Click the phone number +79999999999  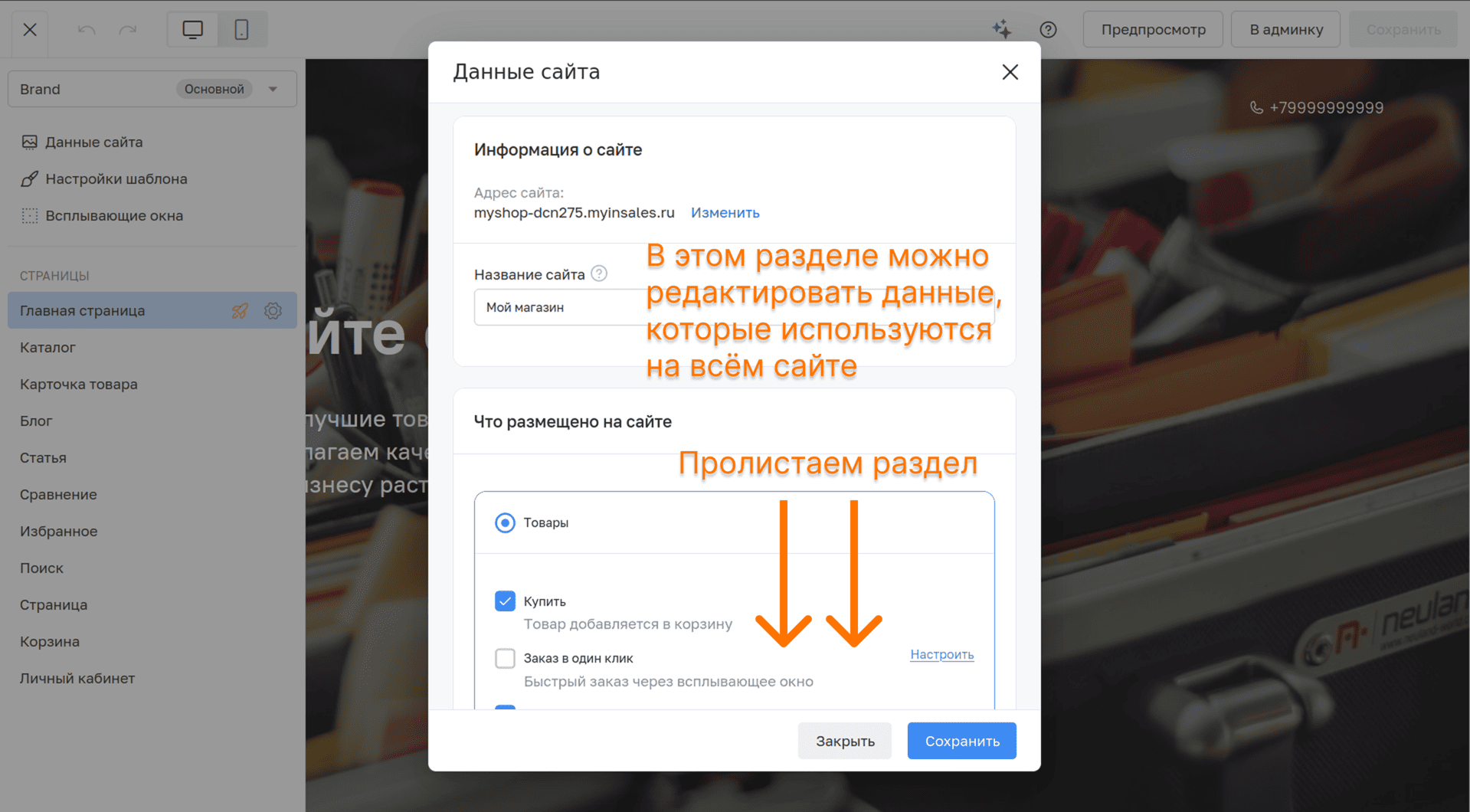1326,107
